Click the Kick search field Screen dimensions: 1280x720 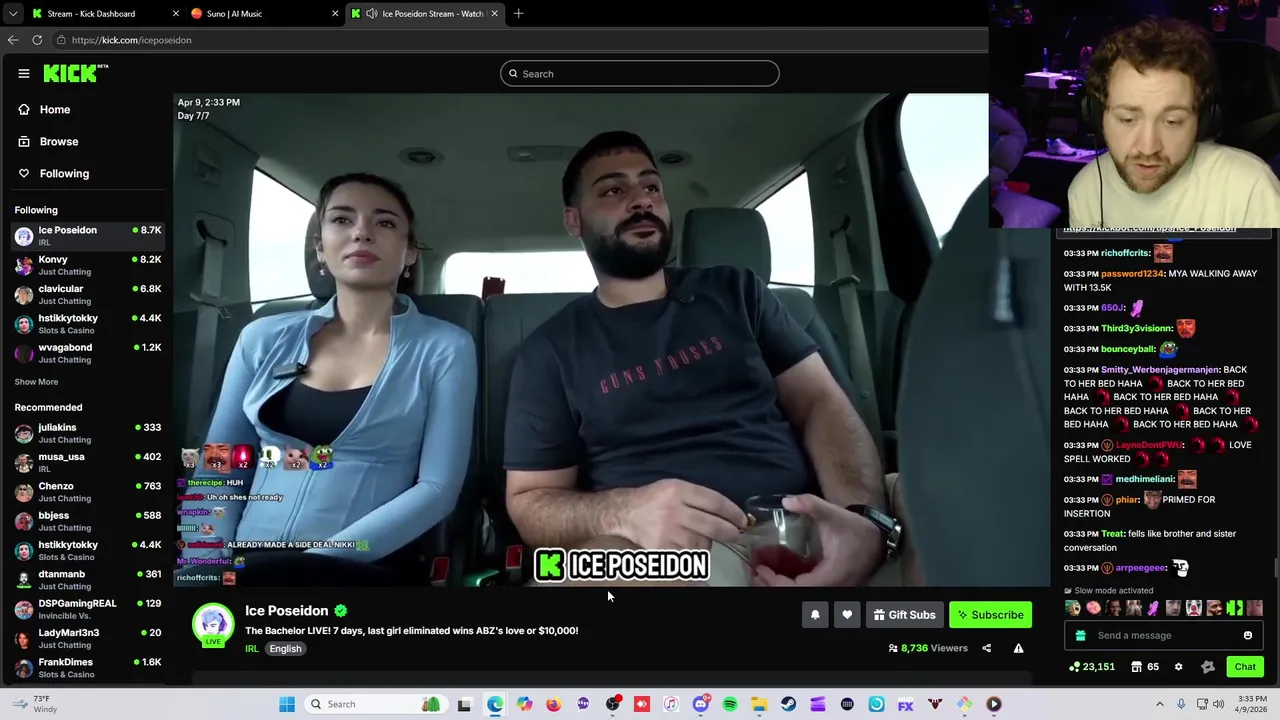(639, 73)
